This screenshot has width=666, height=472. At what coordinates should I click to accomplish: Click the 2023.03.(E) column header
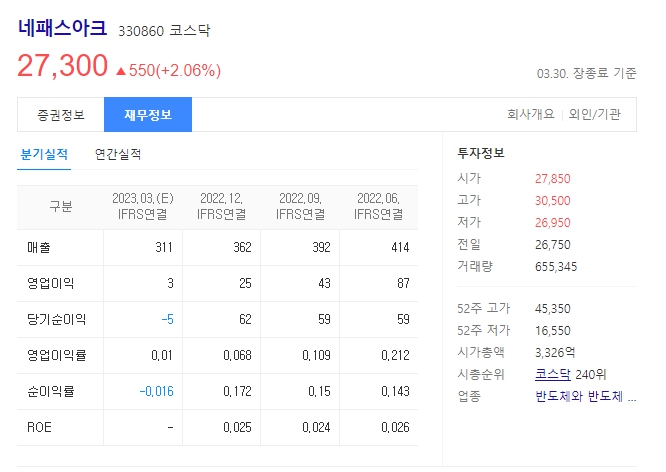143,206
